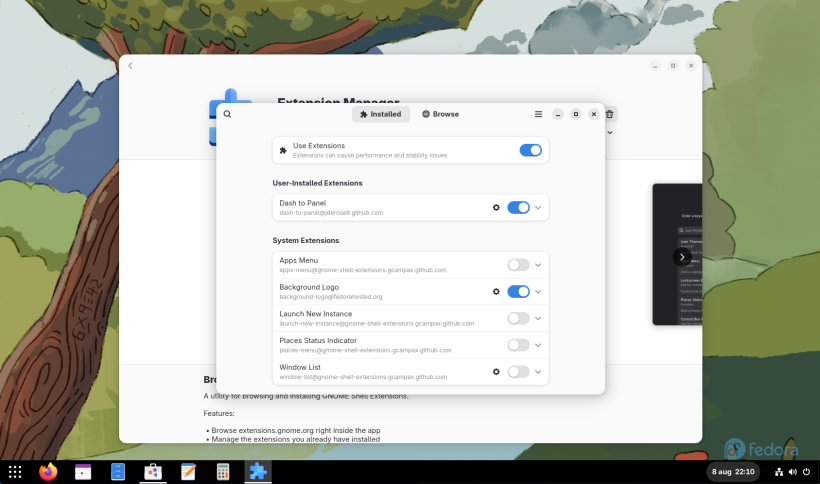Screen dimensions: 820x484
Task: Open dropdown arrow below trash in Software window
Action: pos(610,133)
